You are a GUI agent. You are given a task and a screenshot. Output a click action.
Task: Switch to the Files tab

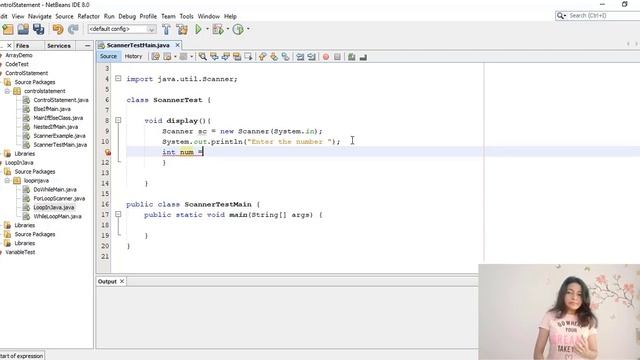[22, 46]
